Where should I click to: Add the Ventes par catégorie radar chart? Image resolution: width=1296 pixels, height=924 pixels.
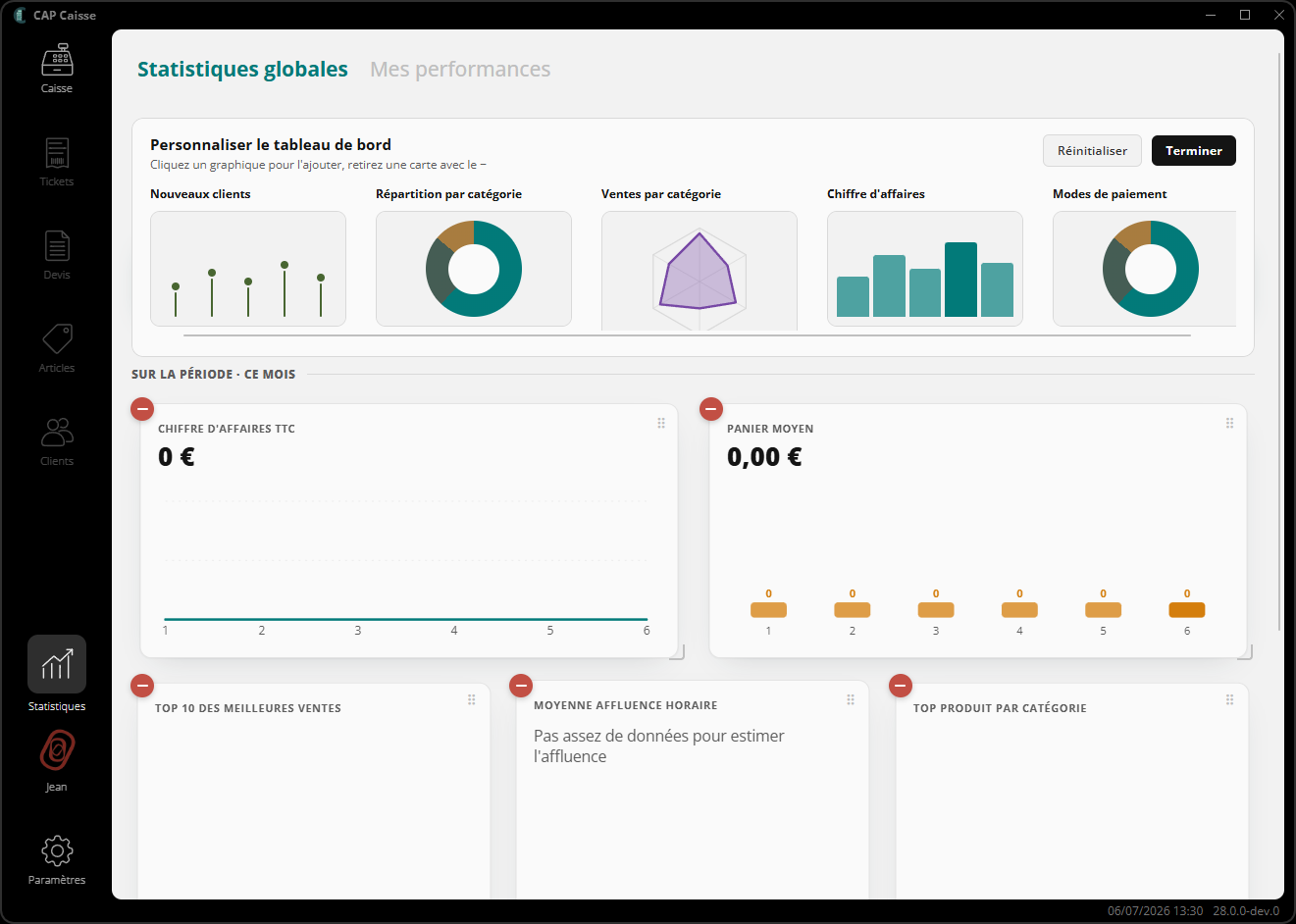pos(700,271)
